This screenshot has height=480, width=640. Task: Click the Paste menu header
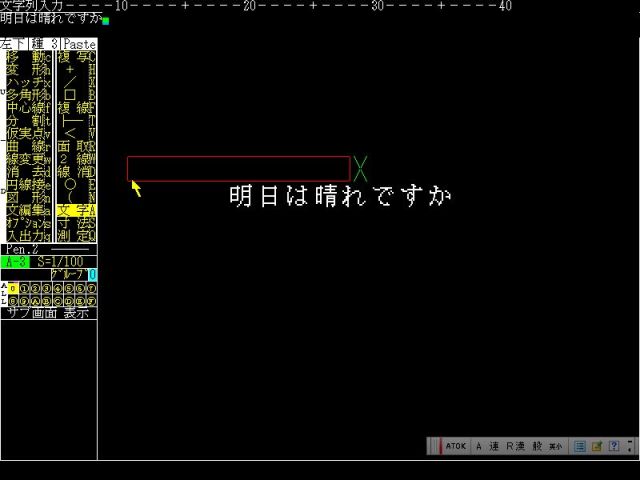pos(78,45)
